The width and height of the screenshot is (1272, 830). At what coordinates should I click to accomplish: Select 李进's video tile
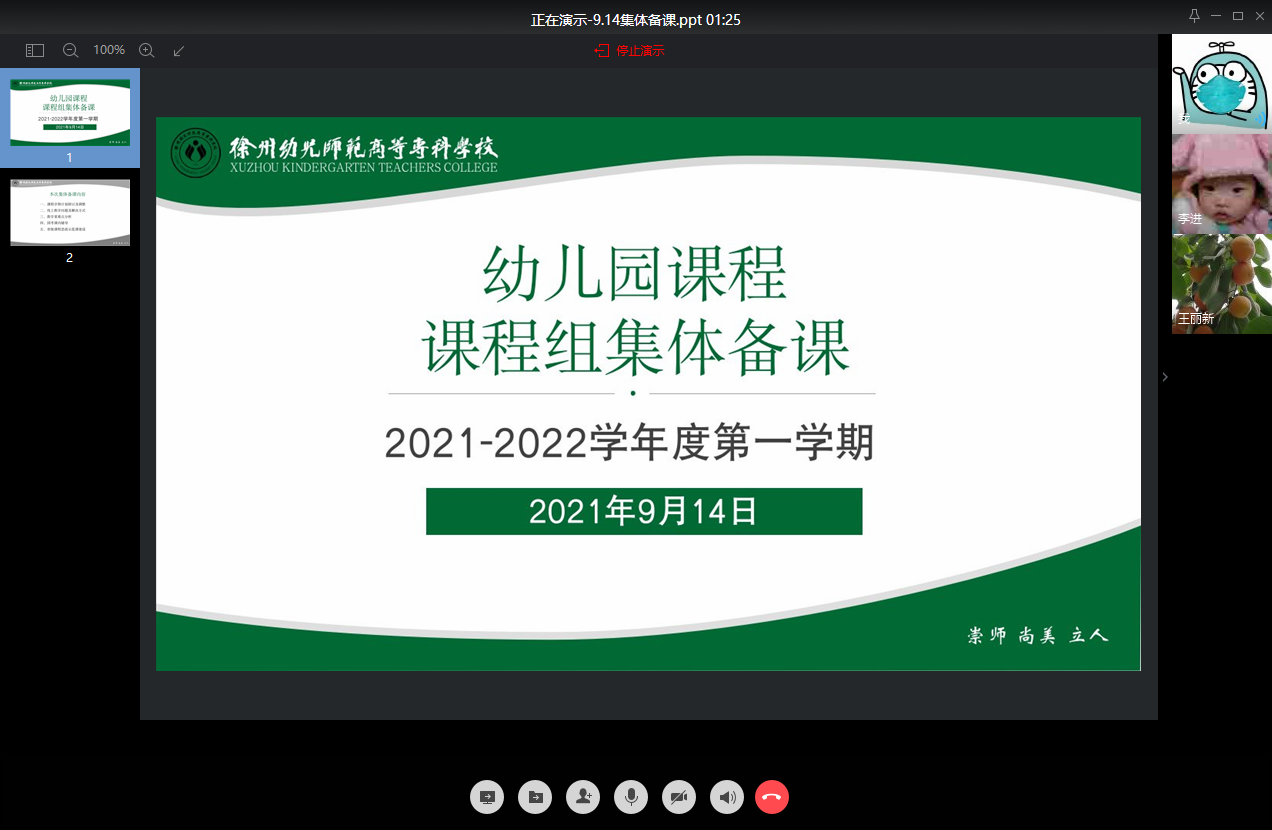click(1221, 184)
